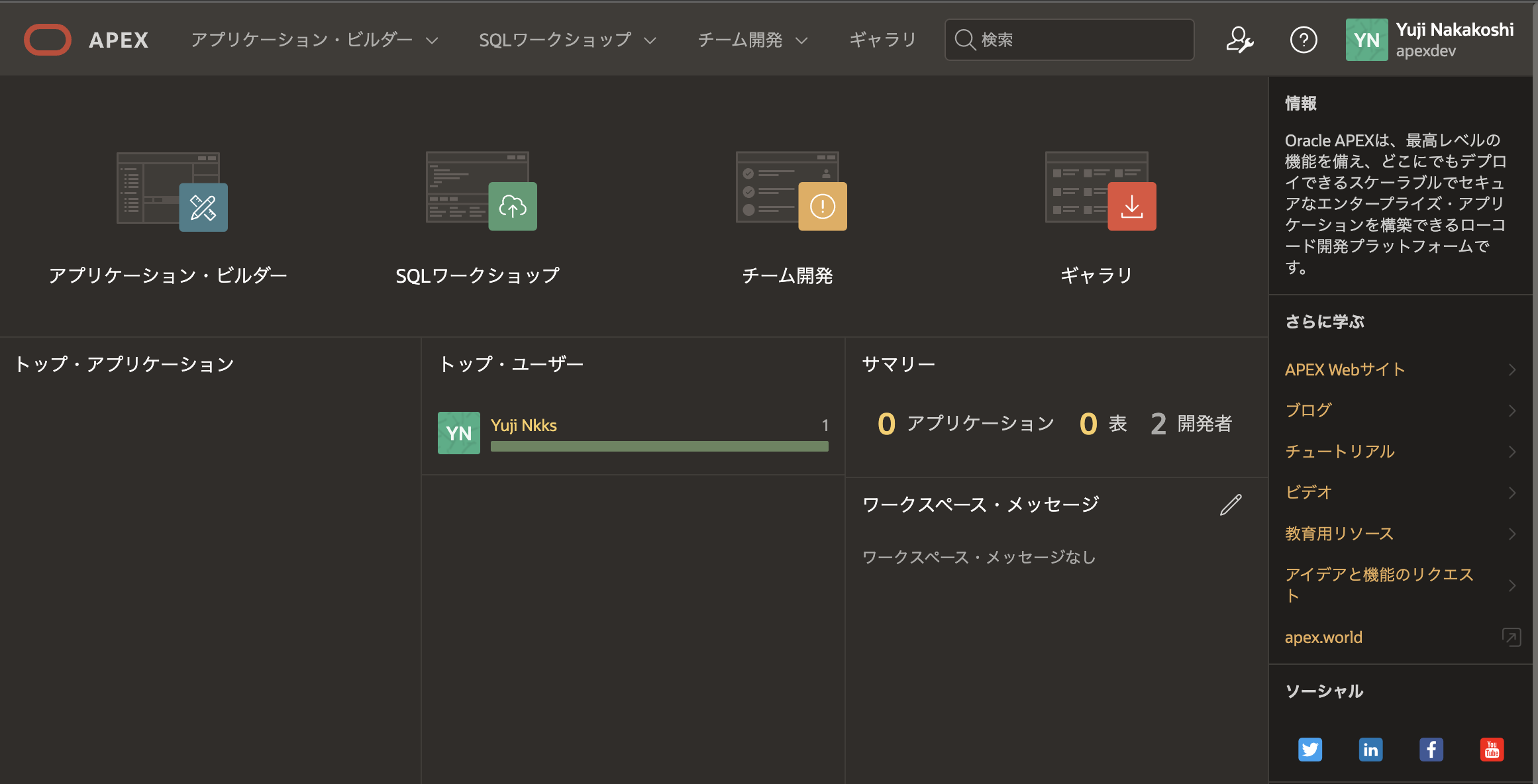Open SQL Workshop cloud upload icon
The image size is (1538, 784).
click(x=513, y=207)
